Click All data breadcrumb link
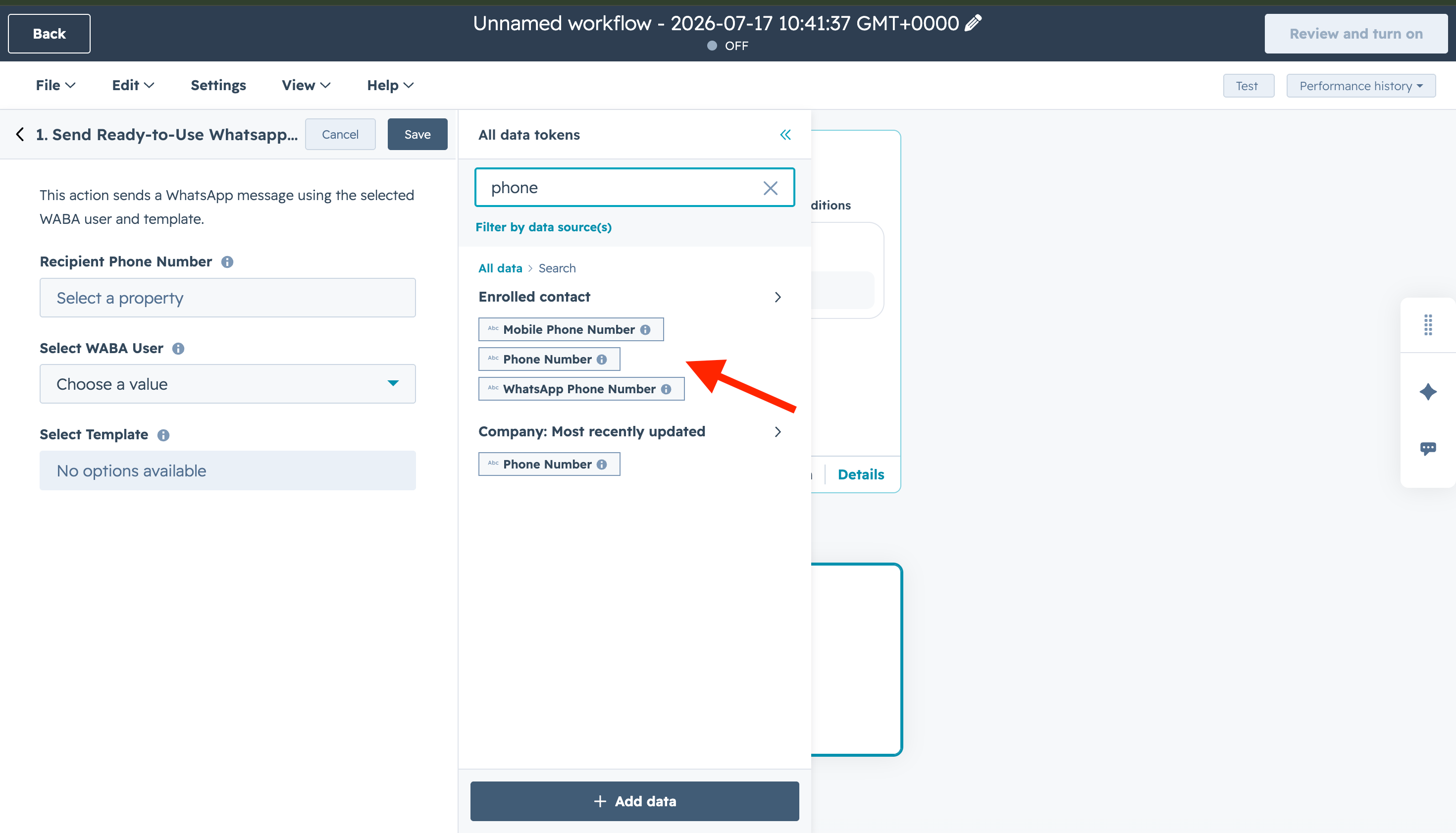 [500, 268]
